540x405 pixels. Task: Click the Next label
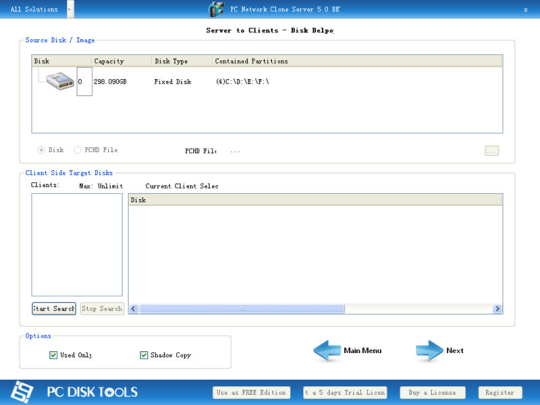point(455,351)
